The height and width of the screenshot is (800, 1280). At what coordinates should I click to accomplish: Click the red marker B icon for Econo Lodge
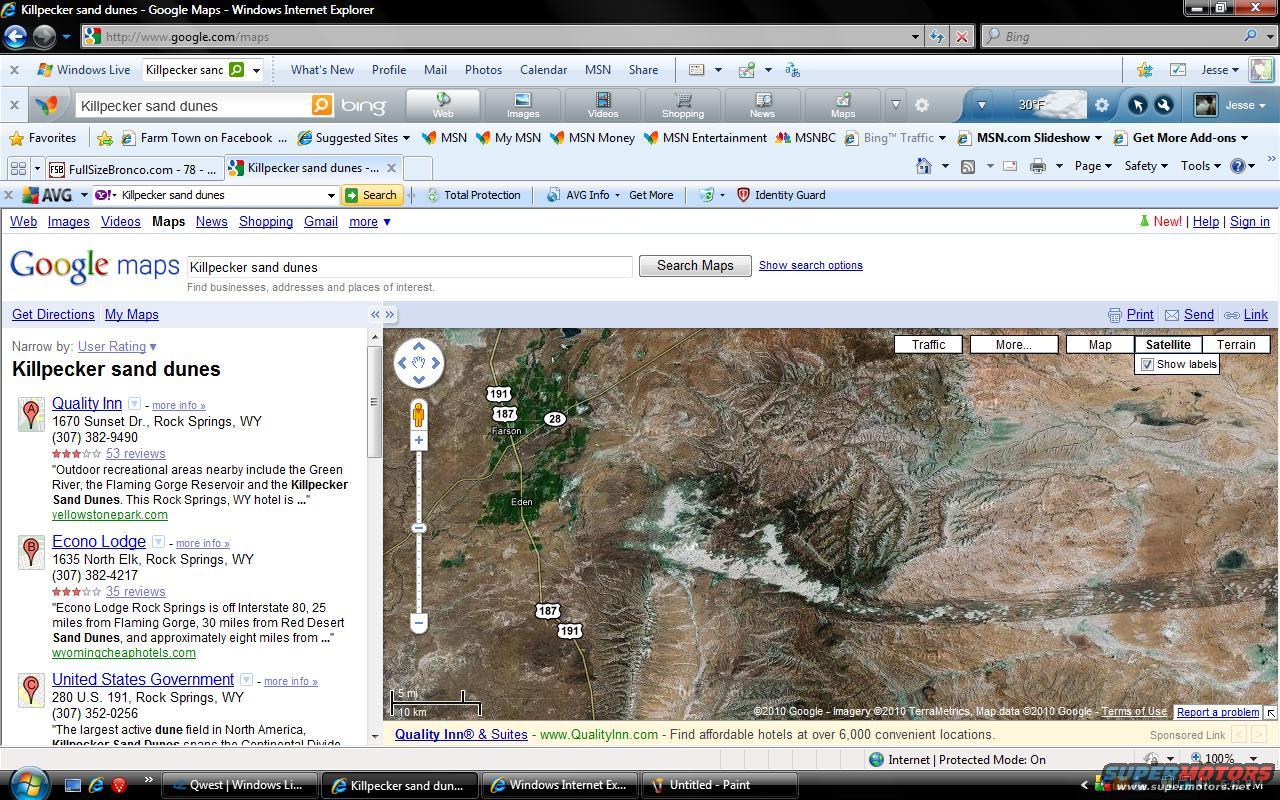(x=31, y=551)
